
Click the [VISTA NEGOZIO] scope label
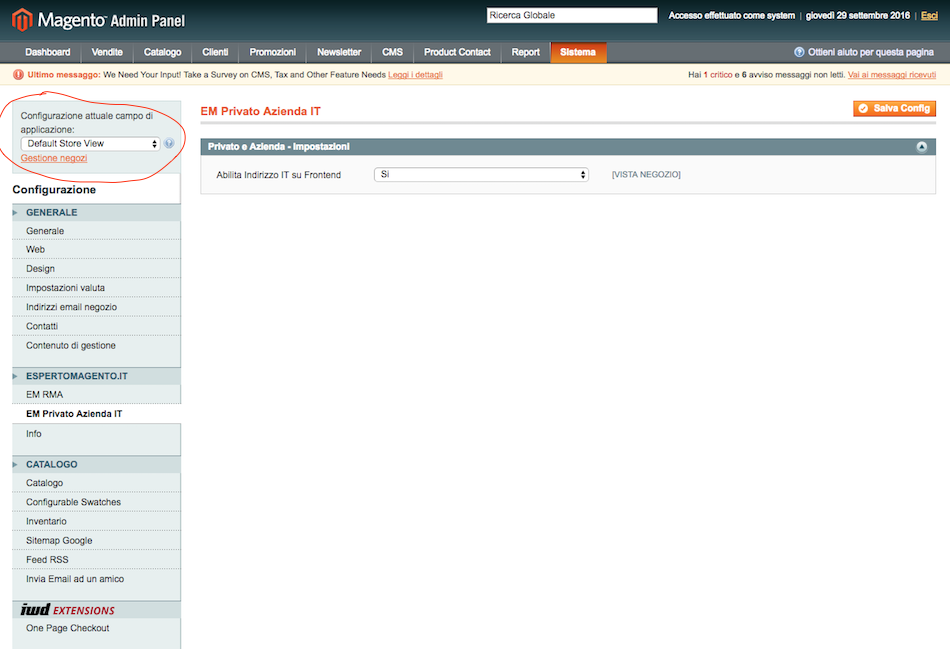(x=646, y=175)
